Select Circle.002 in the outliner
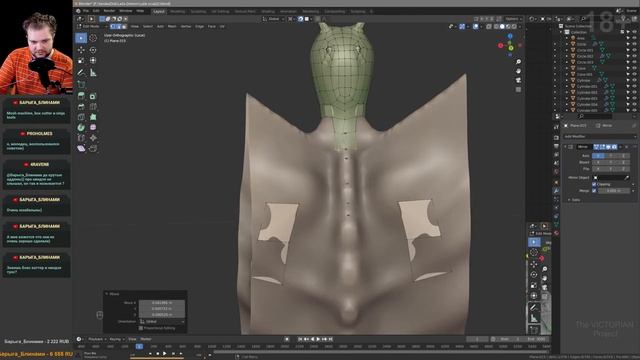 585,56
